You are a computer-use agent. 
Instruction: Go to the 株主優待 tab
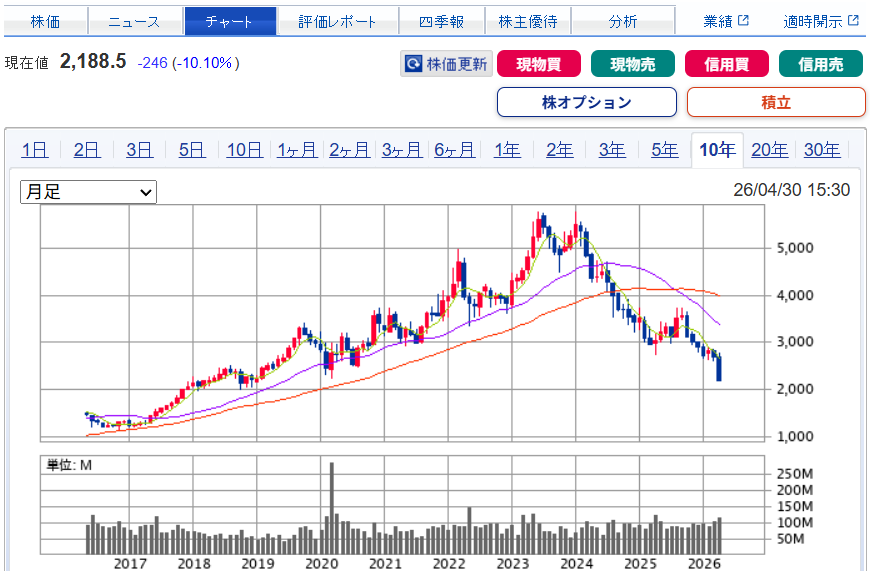[x=528, y=21]
